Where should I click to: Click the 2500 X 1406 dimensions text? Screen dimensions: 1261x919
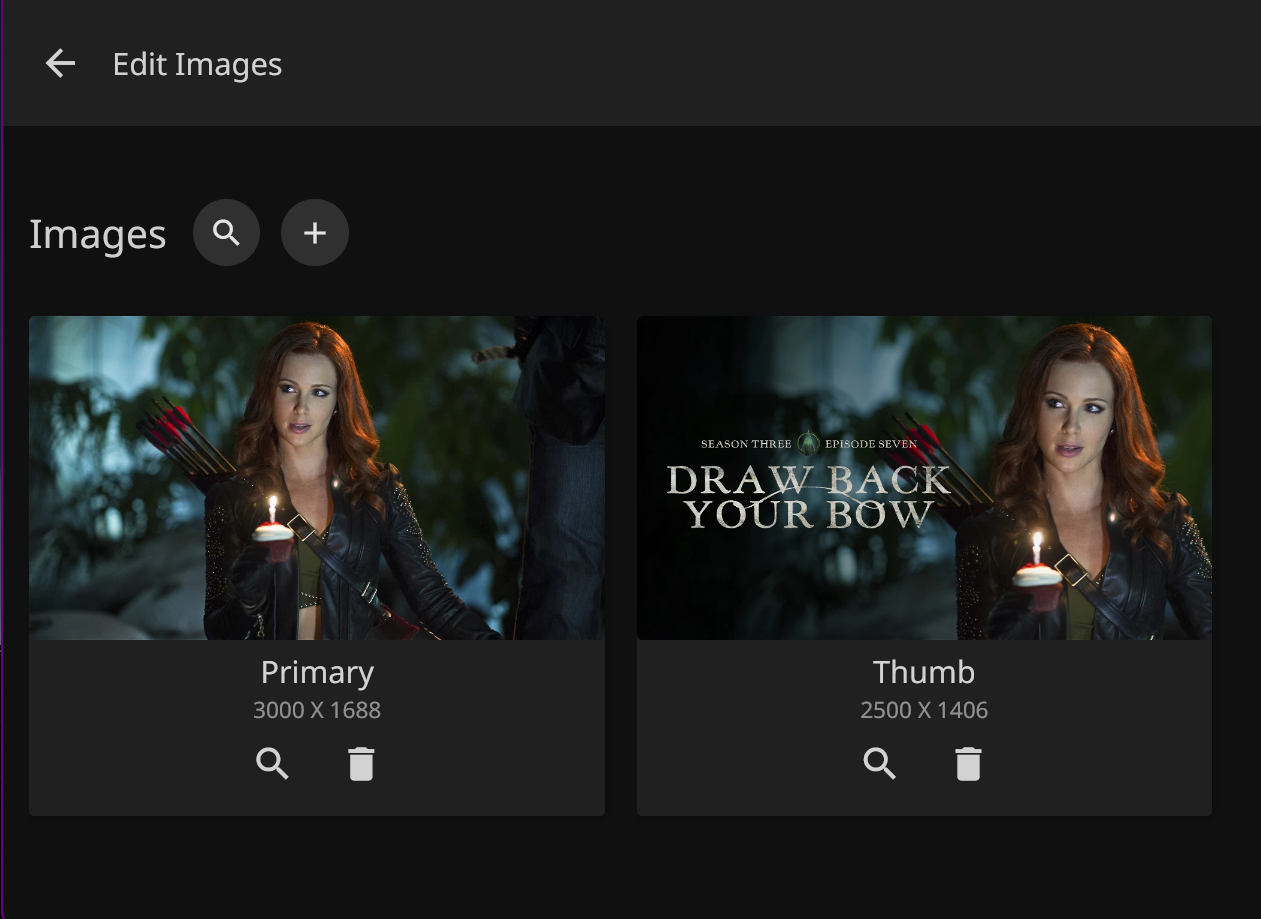924,710
